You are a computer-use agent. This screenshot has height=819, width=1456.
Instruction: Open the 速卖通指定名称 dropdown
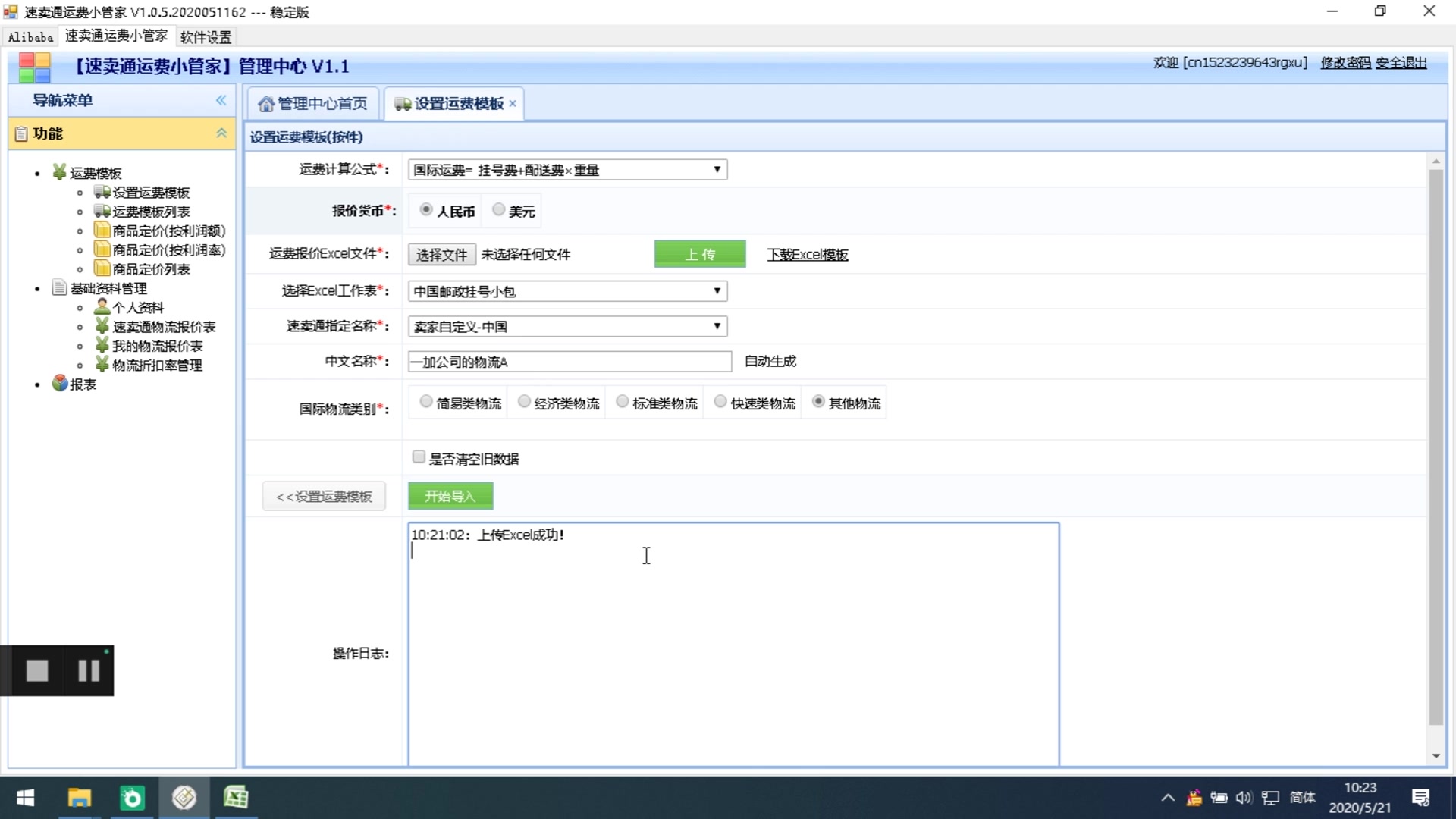tap(567, 326)
